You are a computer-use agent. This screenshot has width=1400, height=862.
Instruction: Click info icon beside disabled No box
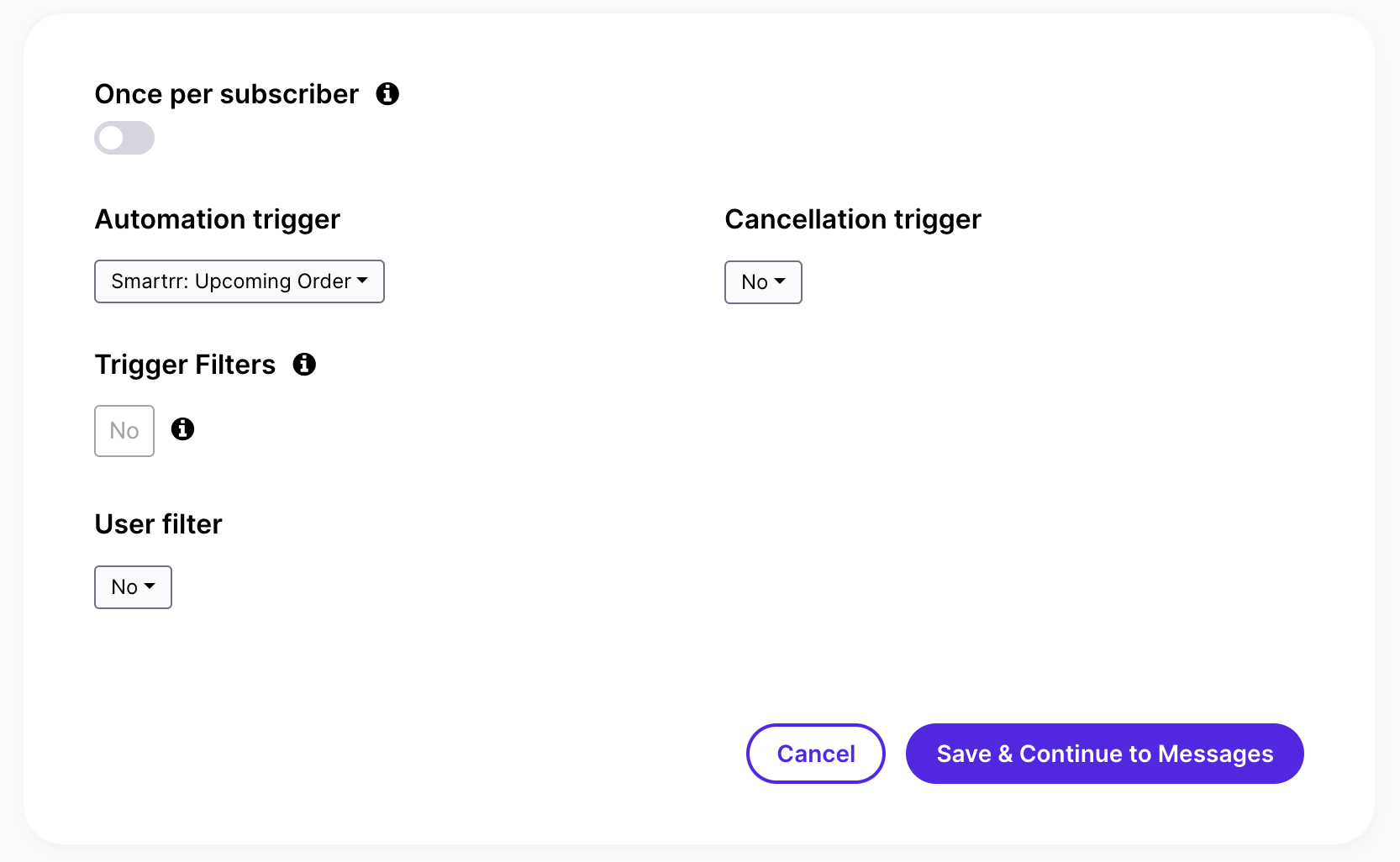pyautogui.click(x=182, y=429)
